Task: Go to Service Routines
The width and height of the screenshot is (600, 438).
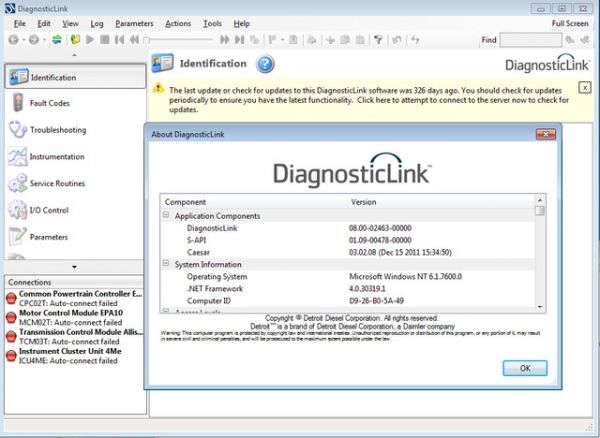Action: click(56, 184)
